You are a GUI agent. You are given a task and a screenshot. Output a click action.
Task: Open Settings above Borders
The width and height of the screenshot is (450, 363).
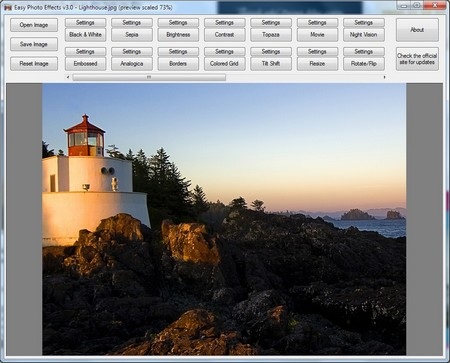(x=178, y=52)
